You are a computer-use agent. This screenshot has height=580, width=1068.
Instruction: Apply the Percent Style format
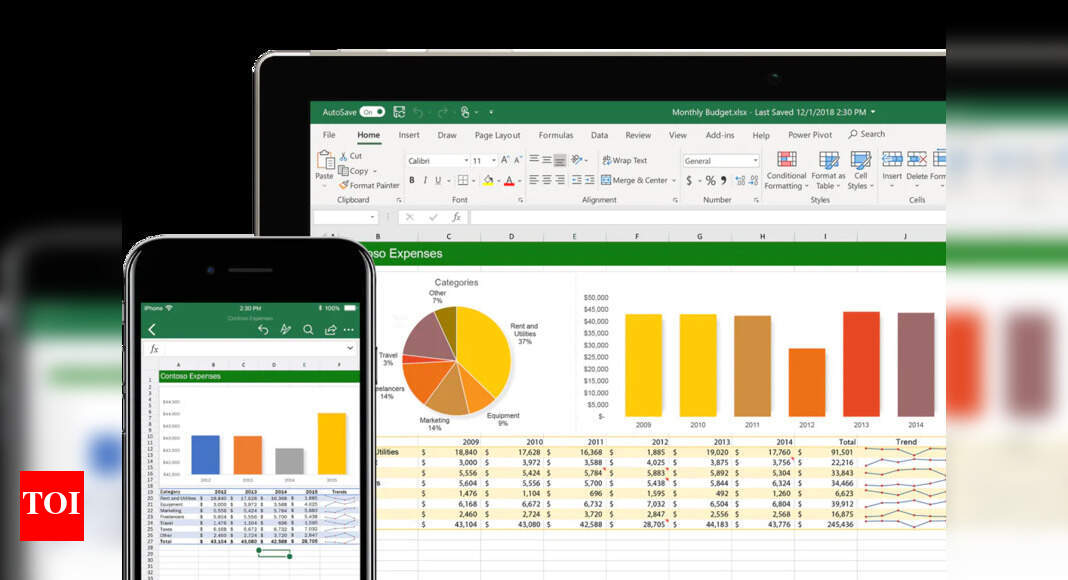coord(710,179)
